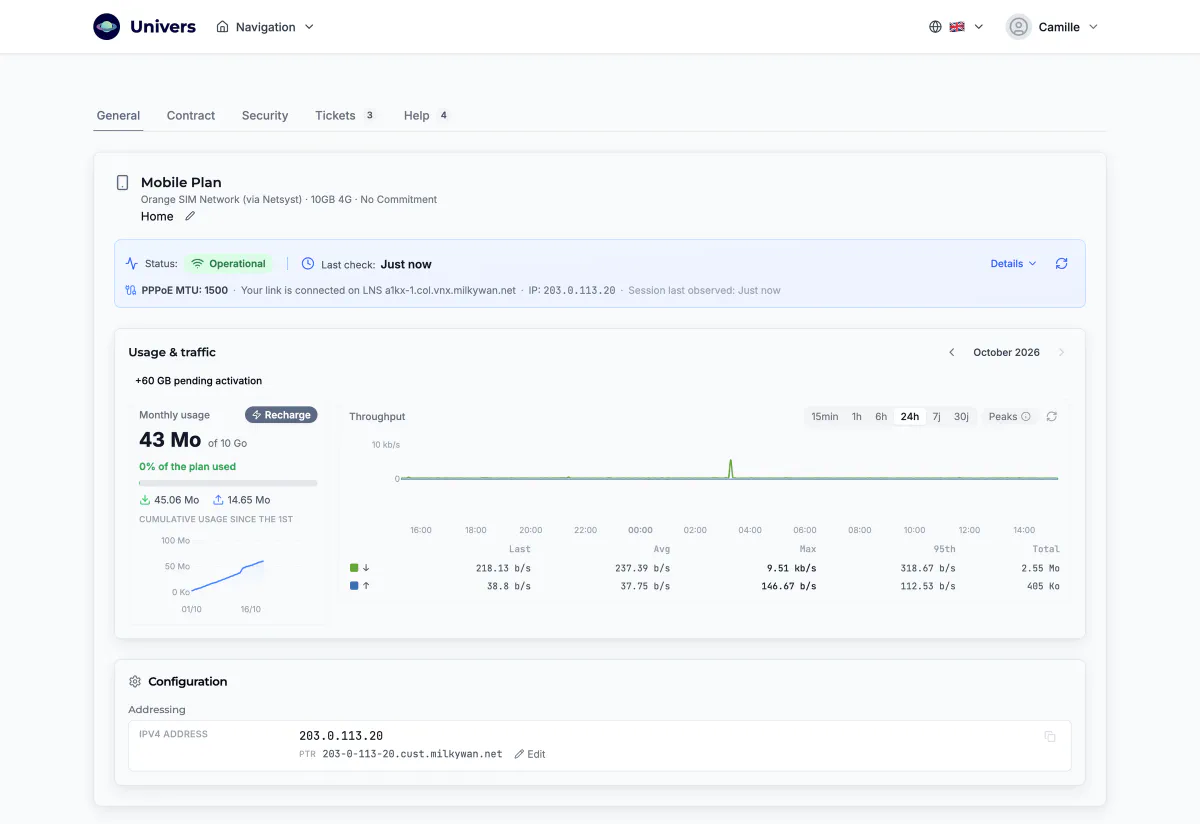Click the globe language icon
Screen dimensions: 1200x824
coord(935,27)
